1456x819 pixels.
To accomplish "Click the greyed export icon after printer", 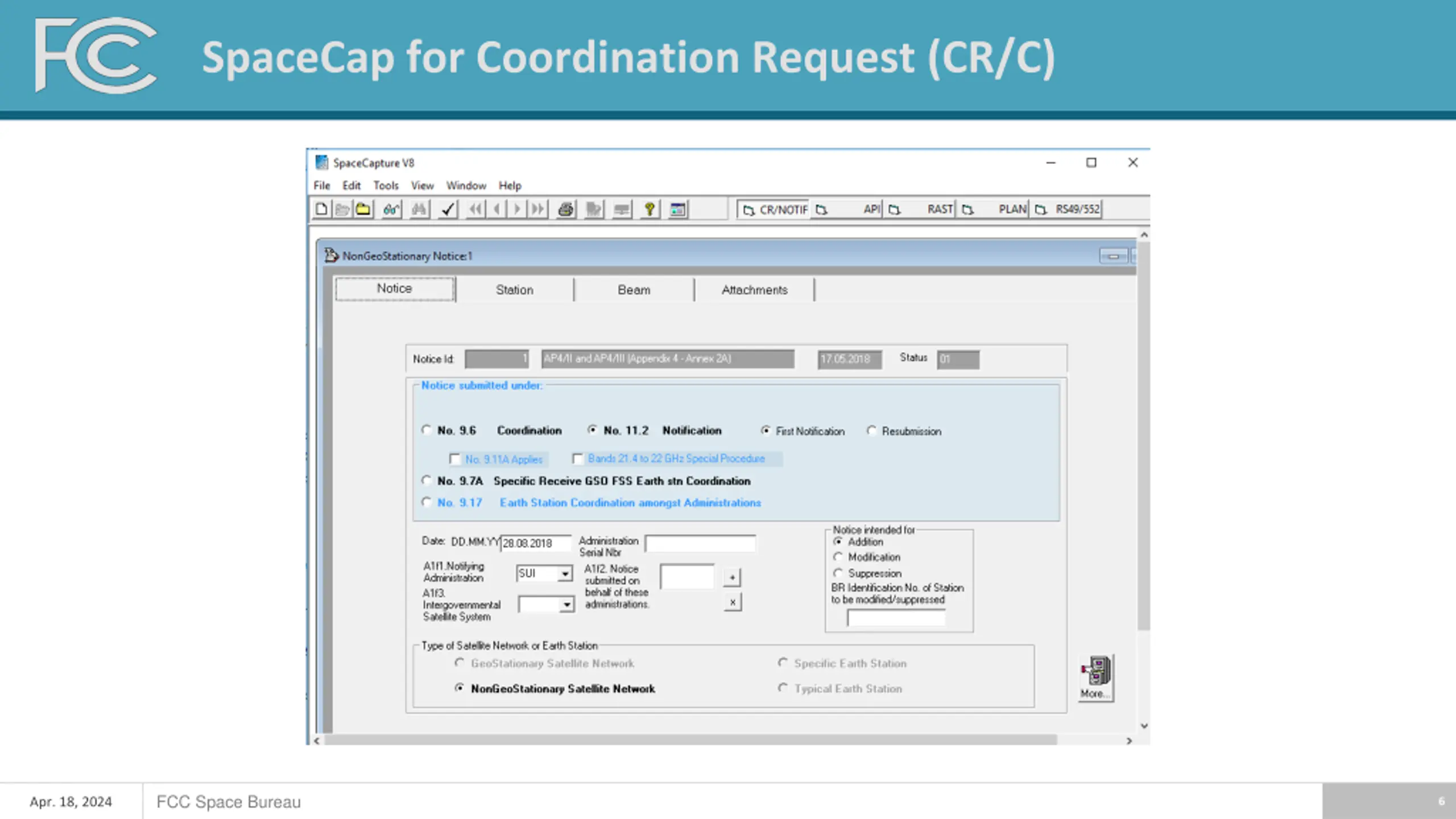I will [x=594, y=209].
